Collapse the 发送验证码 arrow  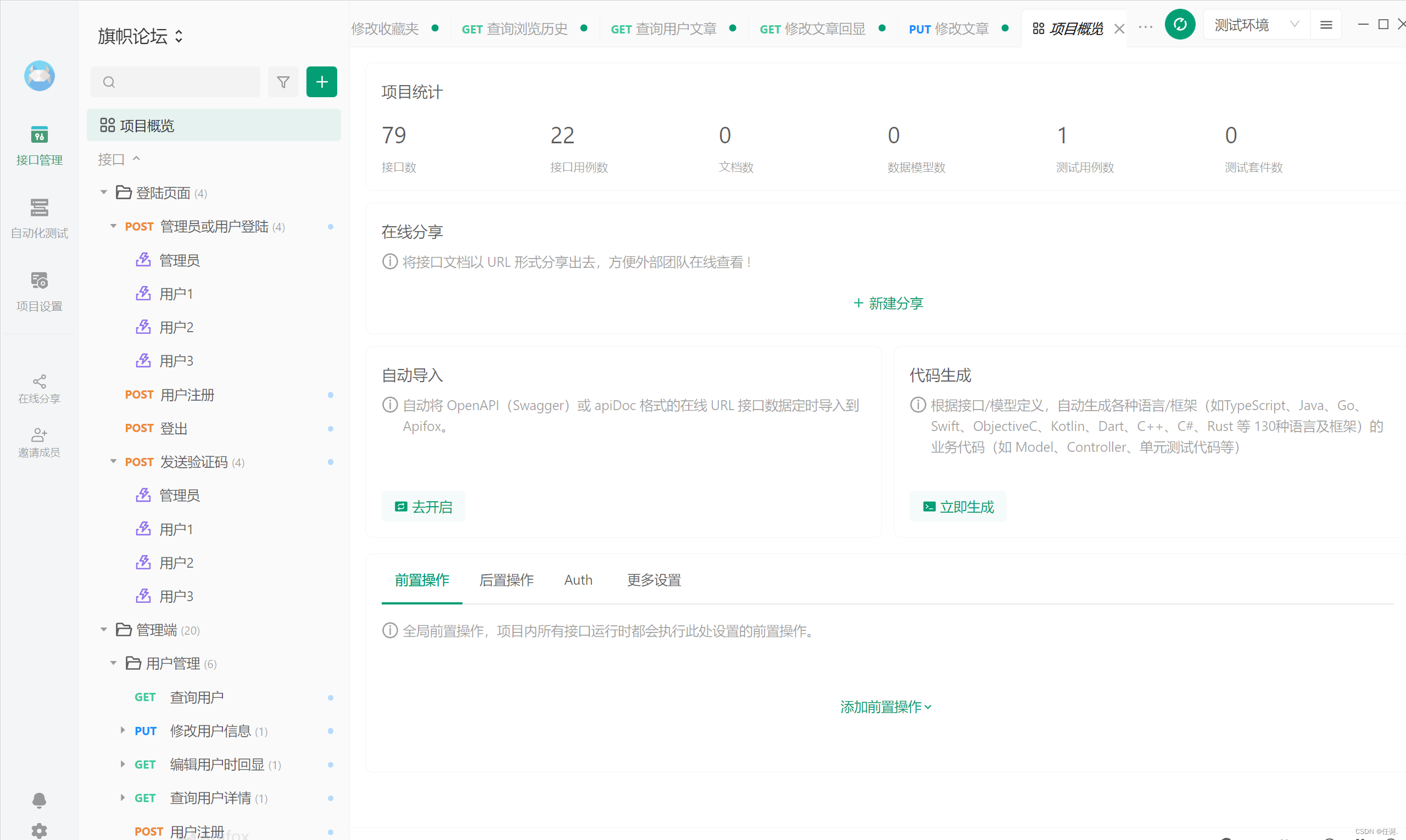[x=113, y=462]
